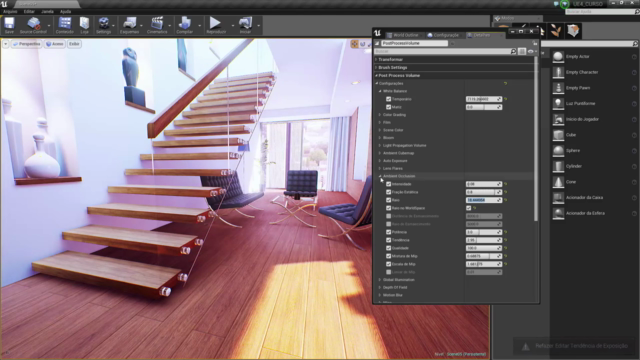The image size is (640, 360).
Task: Click the property matrix grid icon
Action: point(522,51)
